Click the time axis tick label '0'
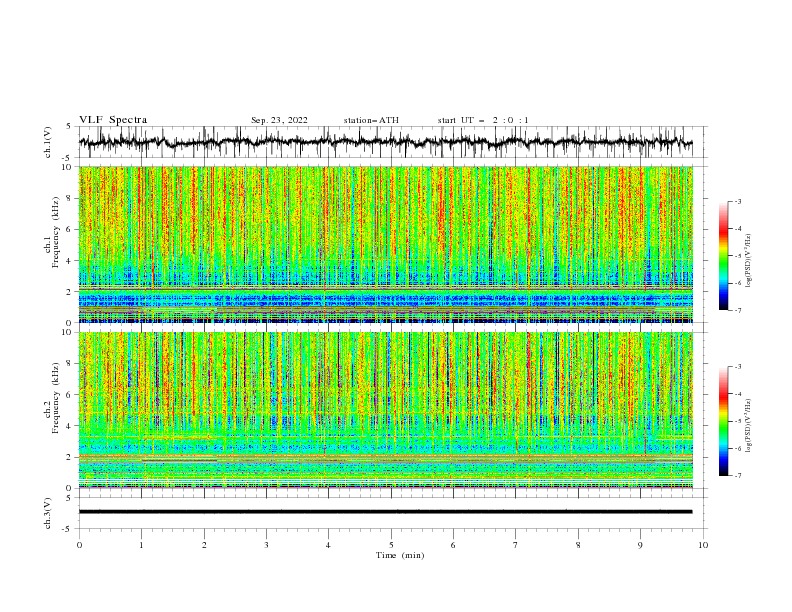The width and height of the screenshot is (792, 612). tap(79, 545)
